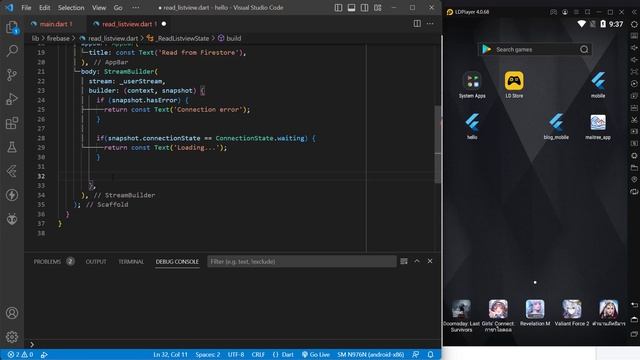Focus the debug console filter field
Image resolution: width=640 pixels, height=360 pixels.
(302, 262)
